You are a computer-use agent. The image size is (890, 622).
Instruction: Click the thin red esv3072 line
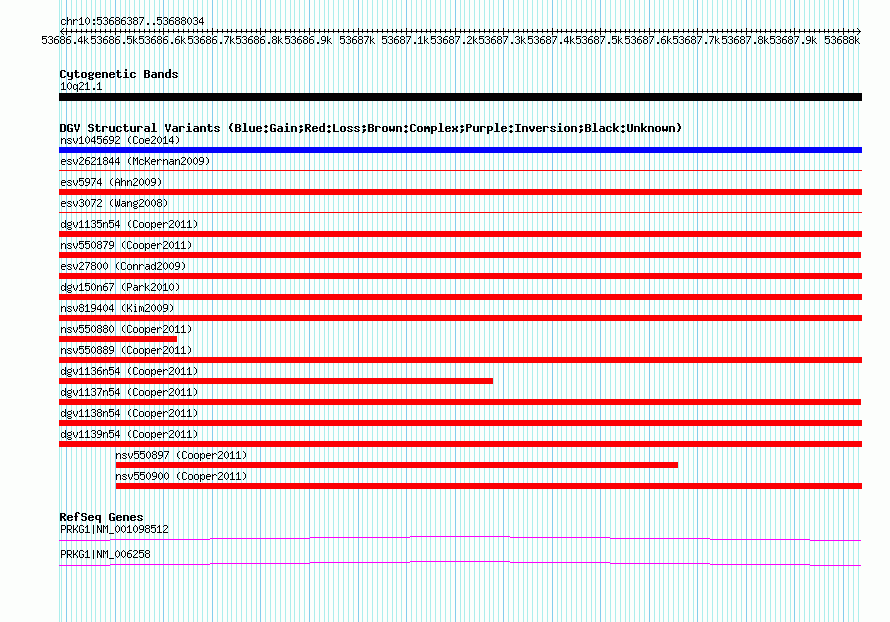point(460,212)
